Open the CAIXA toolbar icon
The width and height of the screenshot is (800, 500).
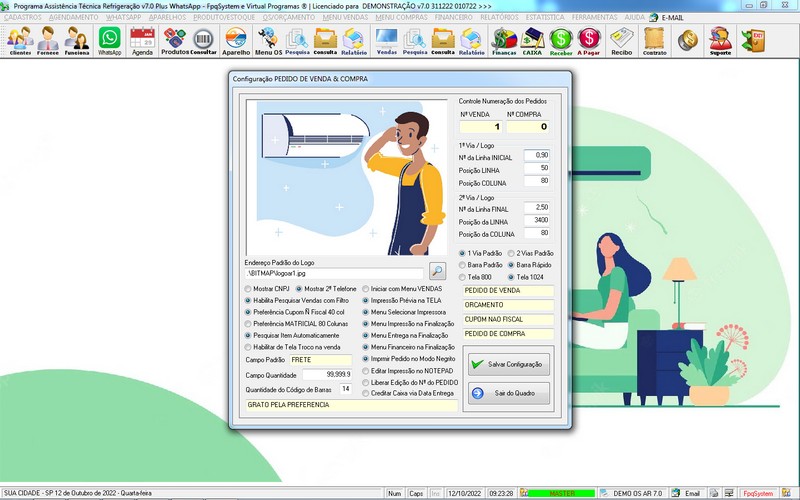(532, 41)
